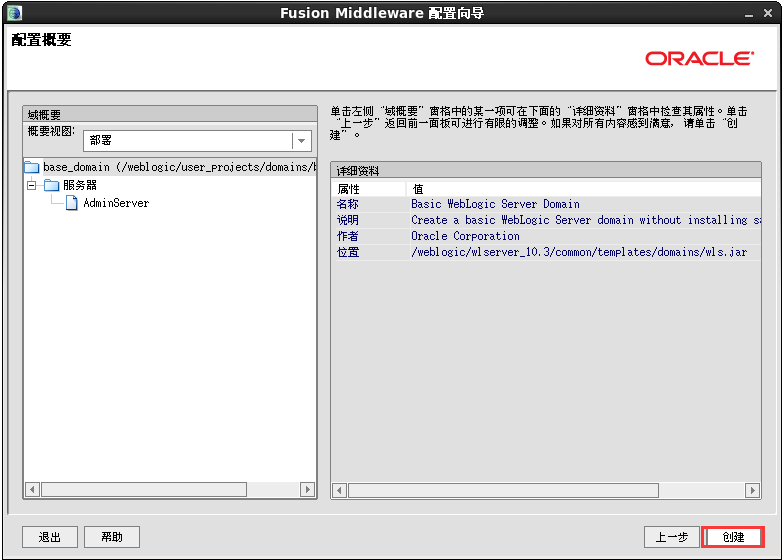The width and height of the screenshot is (782, 560).
Task: Collapse the 服务器 tree node
Action: [31, 186]
